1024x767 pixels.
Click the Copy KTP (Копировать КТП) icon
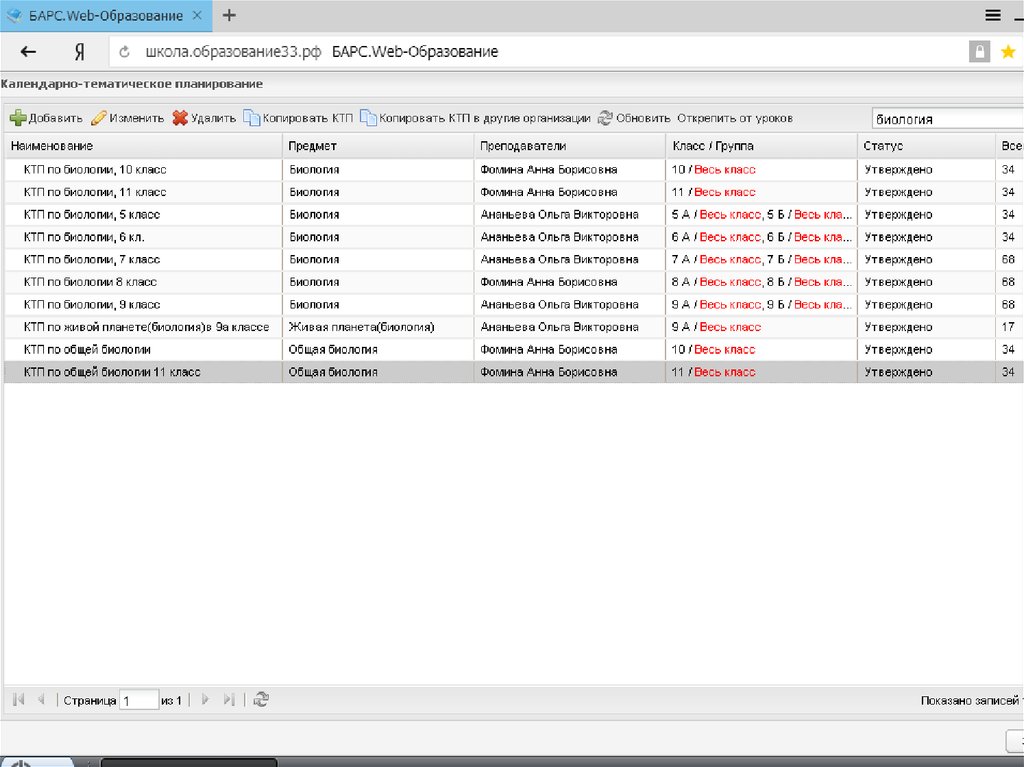coord(252,118)
